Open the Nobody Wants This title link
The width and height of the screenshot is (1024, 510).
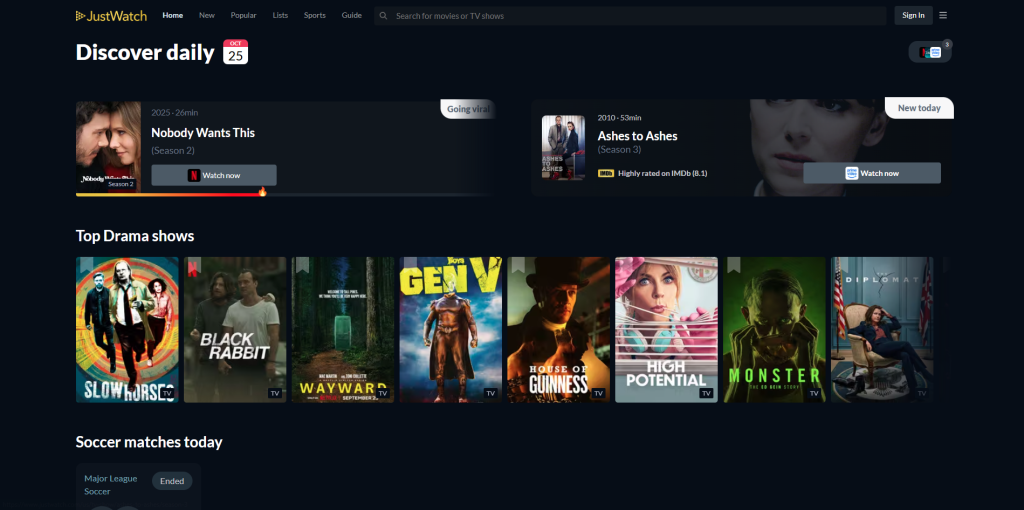203,133
